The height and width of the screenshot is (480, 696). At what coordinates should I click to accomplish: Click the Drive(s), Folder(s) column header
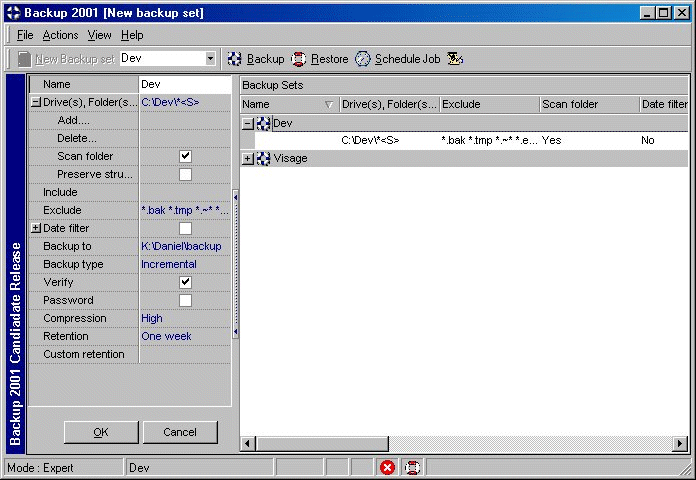pyautogui.click(x=389, y=104)
